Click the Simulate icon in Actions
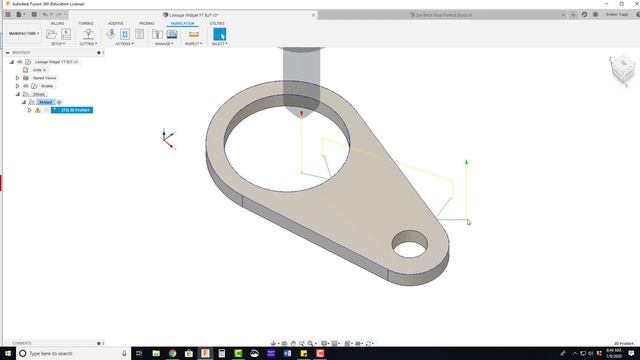 [x=111, y=34]
